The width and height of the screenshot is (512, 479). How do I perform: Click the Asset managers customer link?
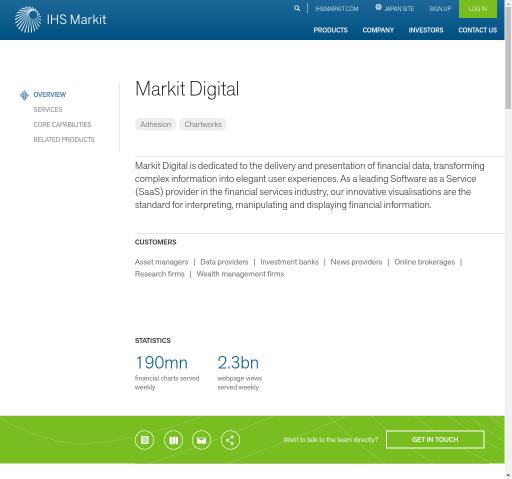pos(161,262)
